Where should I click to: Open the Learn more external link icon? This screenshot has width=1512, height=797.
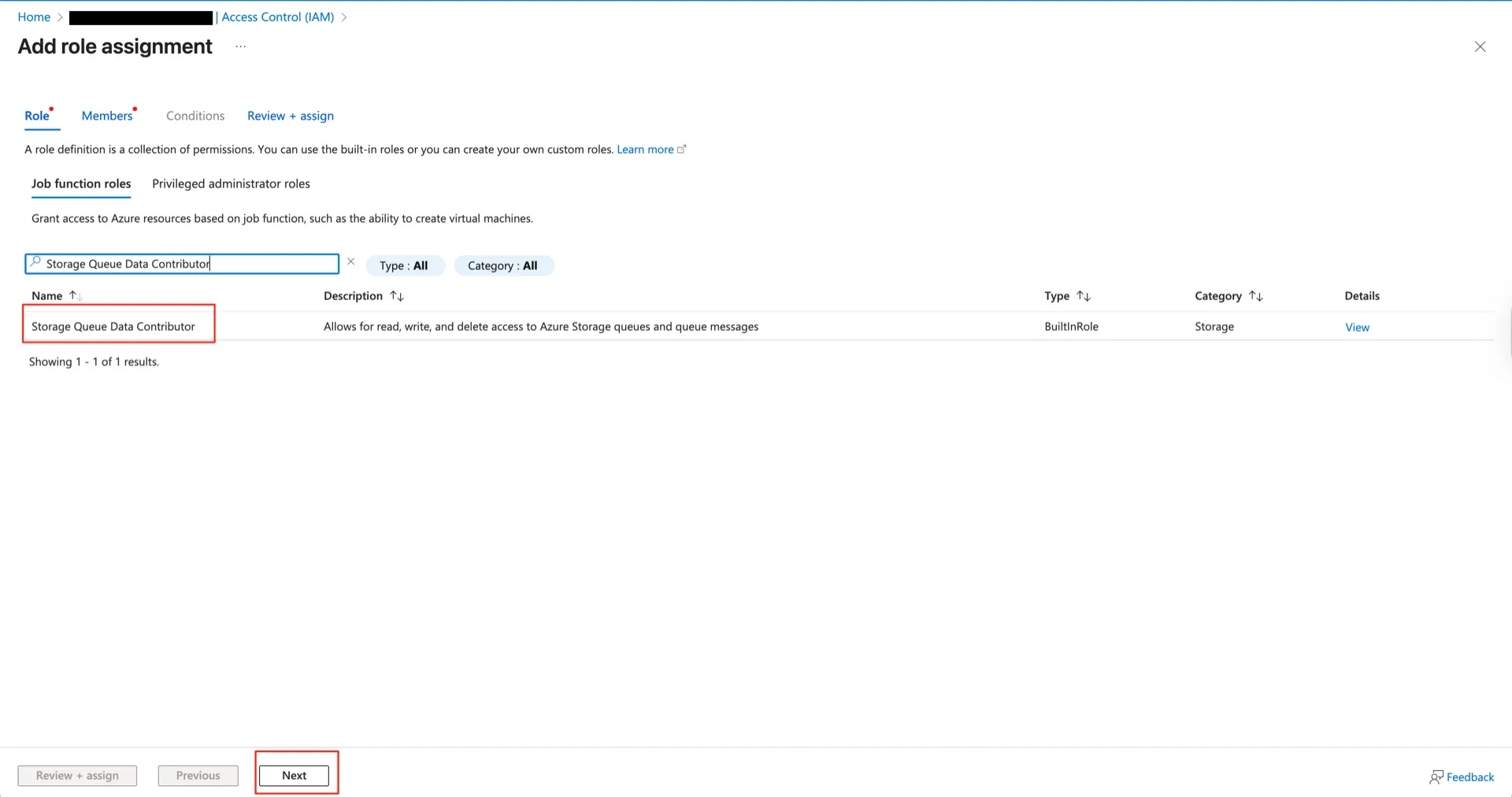click(x=682, y=149)
